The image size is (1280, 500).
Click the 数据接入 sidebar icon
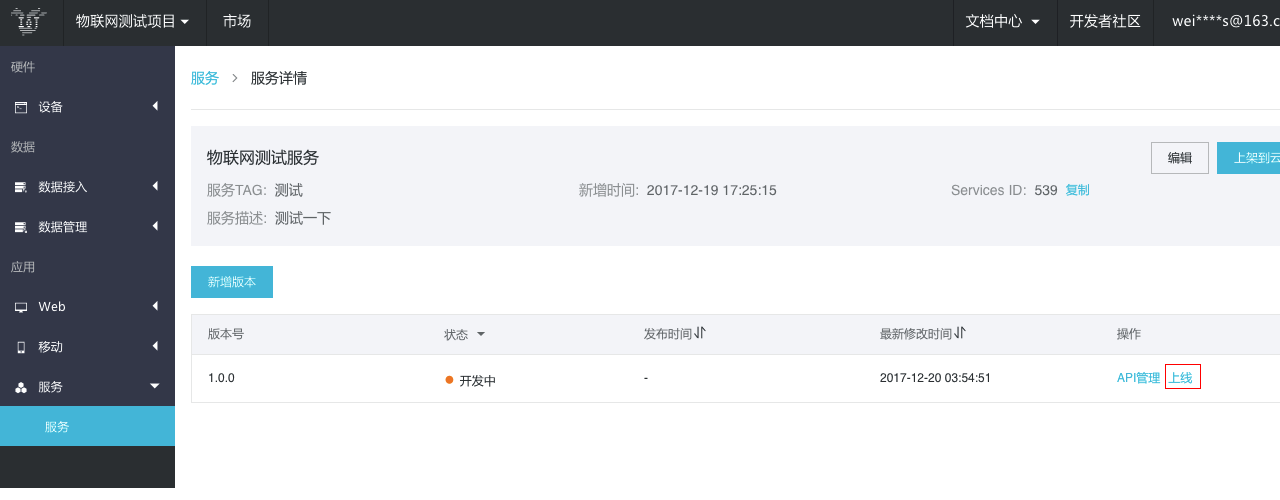pos(21,187)
